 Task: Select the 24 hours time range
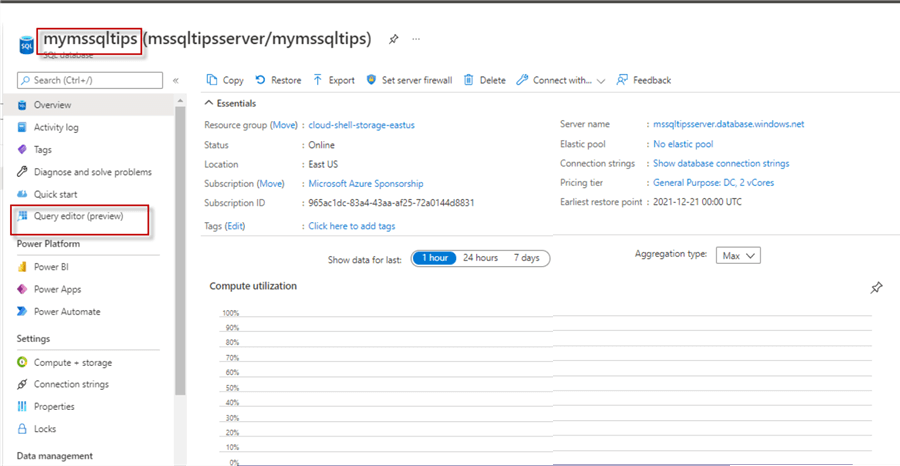480,258
